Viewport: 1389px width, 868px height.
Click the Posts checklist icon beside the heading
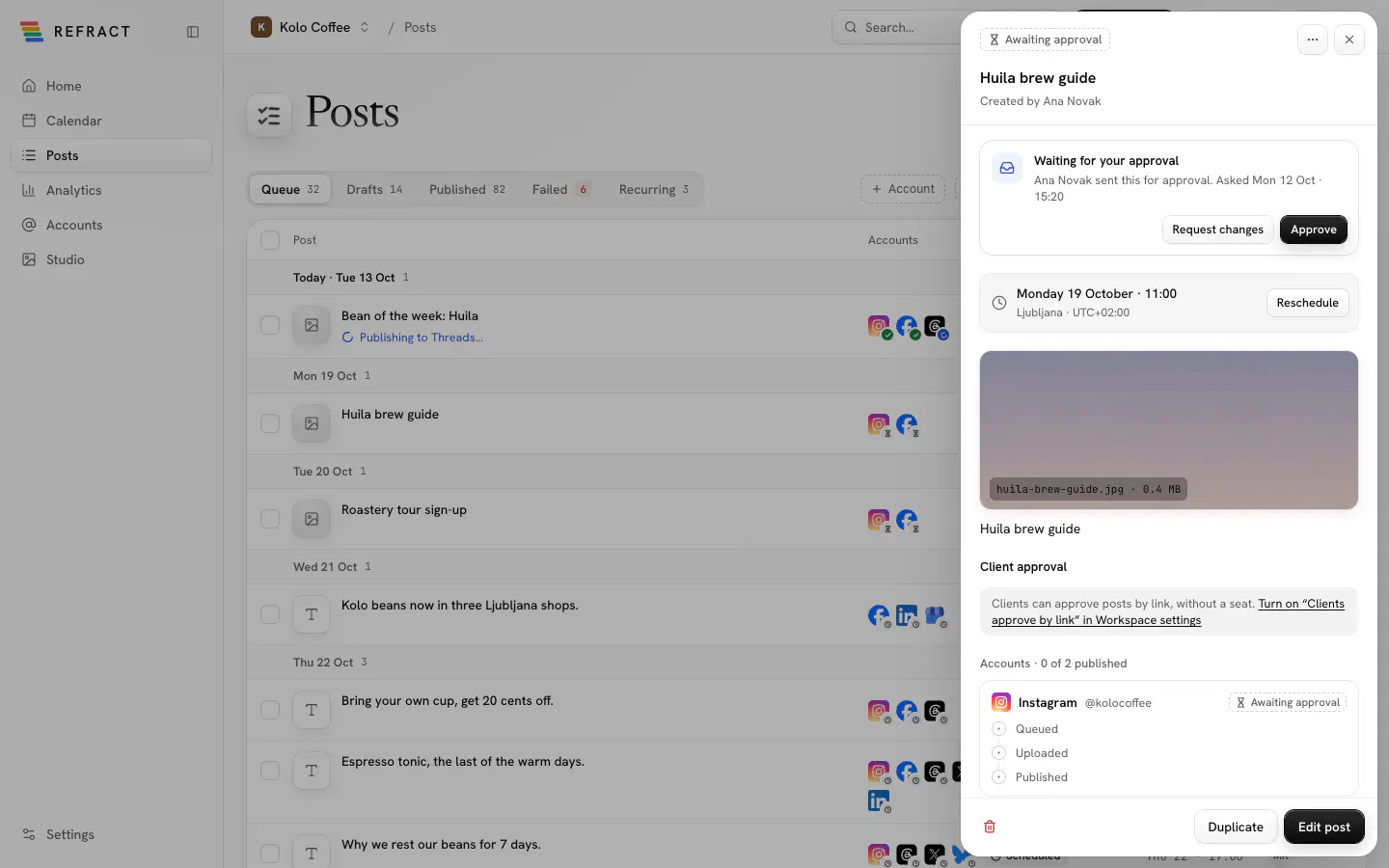pos(269,116)
